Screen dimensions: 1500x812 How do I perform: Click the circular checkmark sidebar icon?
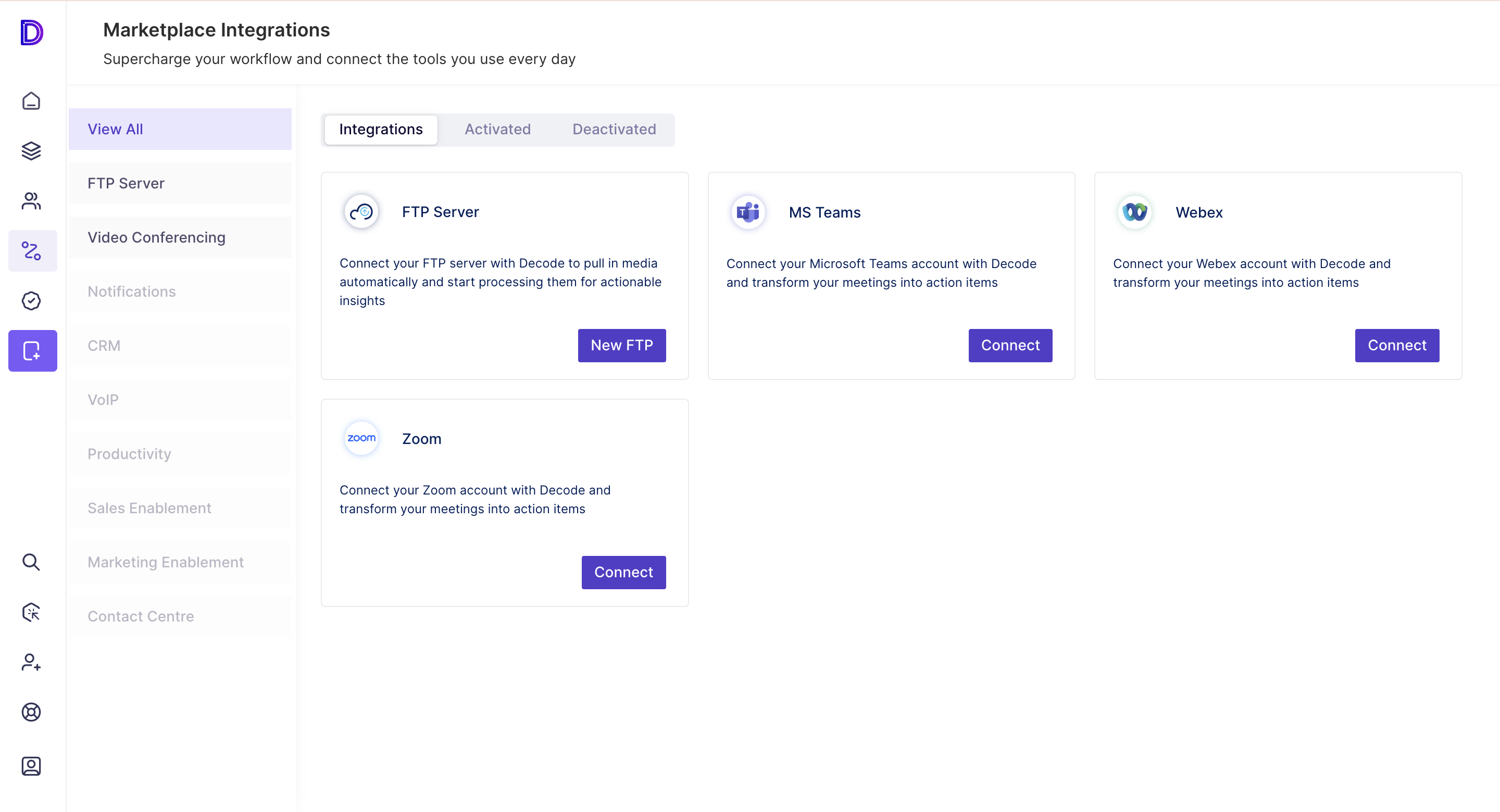click(31, 301)
